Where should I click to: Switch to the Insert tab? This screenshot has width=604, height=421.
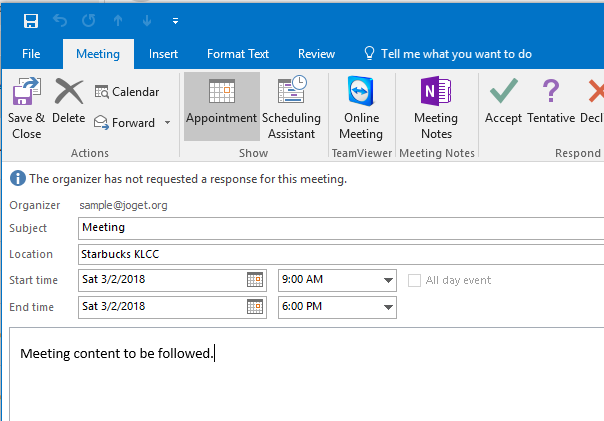(163, 54)
